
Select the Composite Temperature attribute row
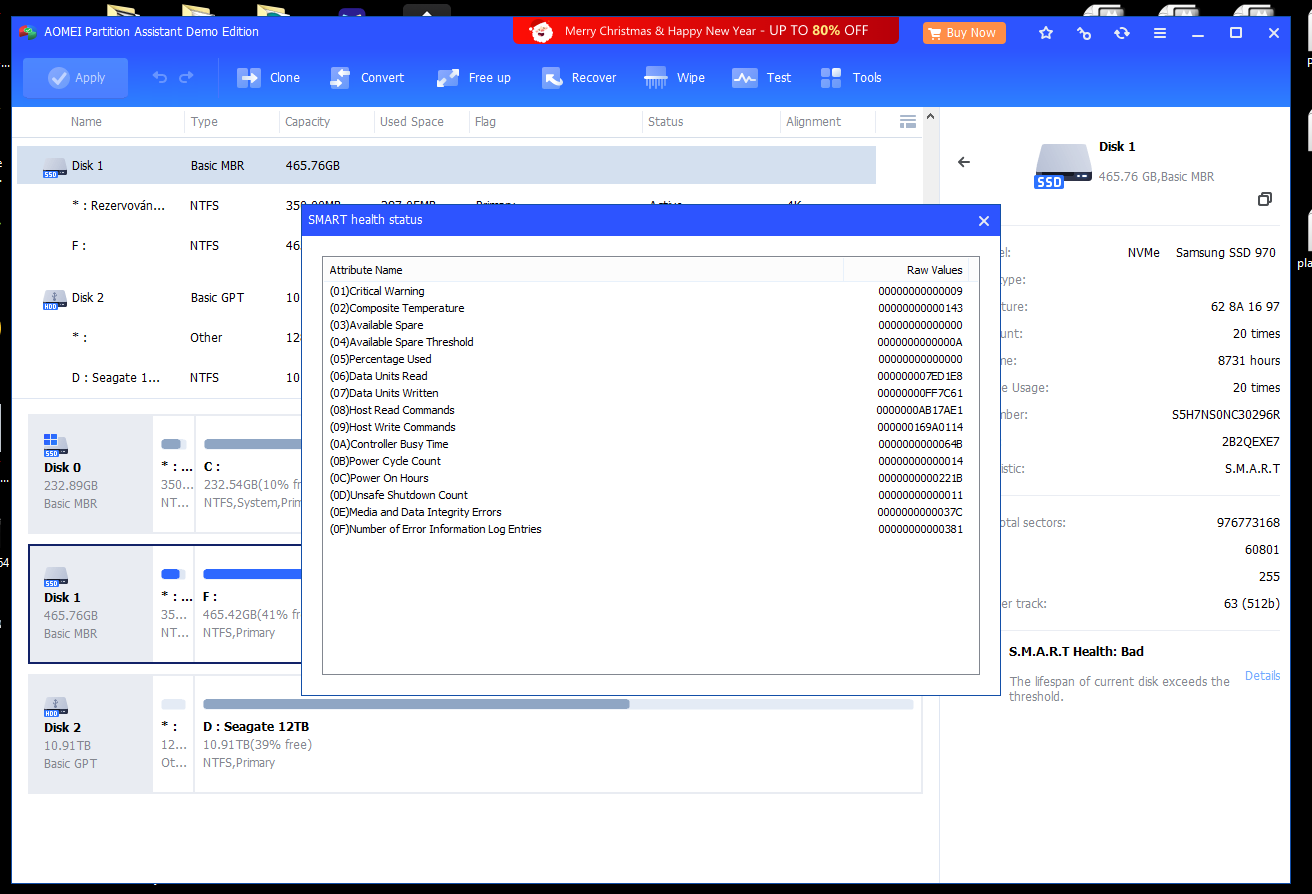646,308
